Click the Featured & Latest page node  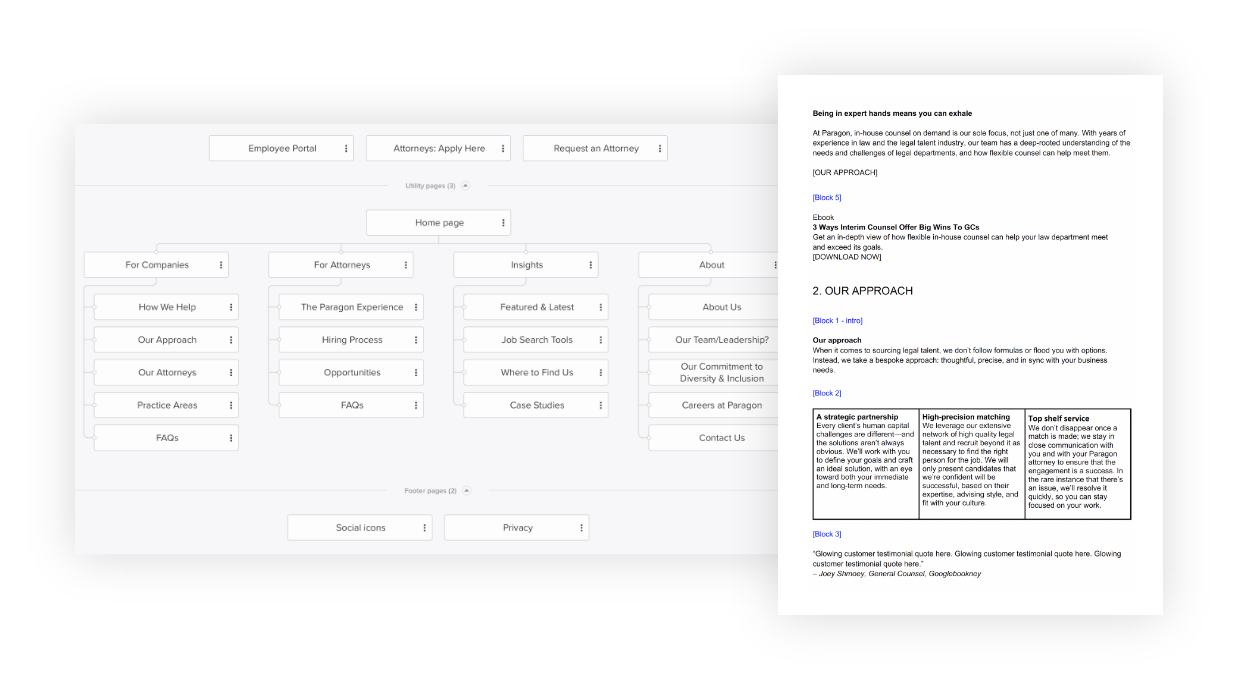coord(536,308)
